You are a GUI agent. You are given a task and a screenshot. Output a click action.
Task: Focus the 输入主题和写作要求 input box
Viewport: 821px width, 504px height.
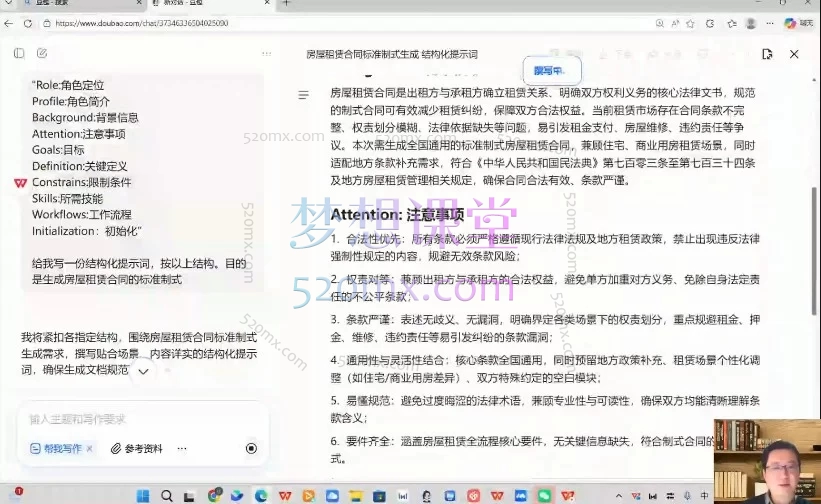[x=142, y=419]
